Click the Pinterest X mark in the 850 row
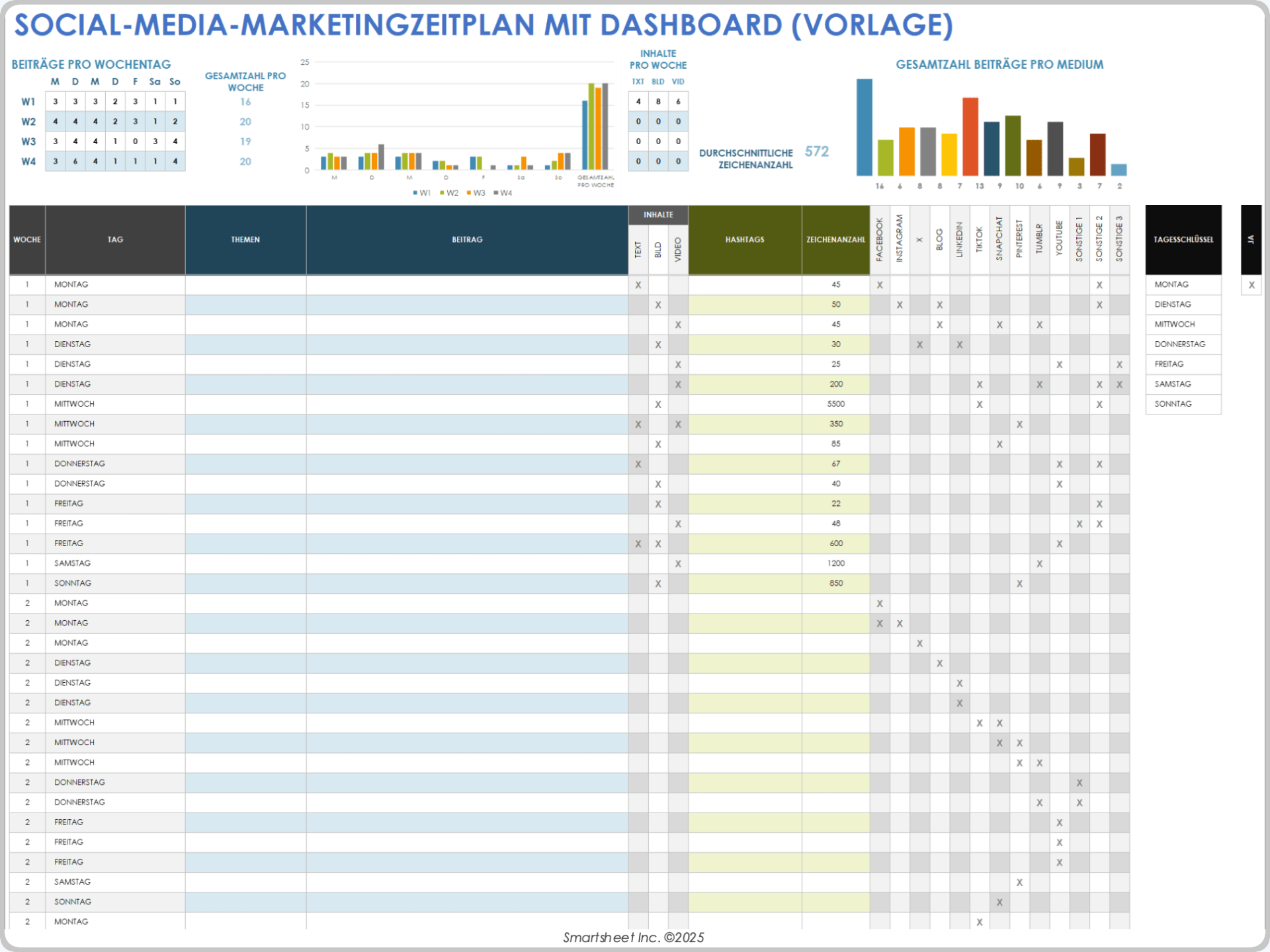This screenshot has width=1270, height=952. tap(1019, 584)
